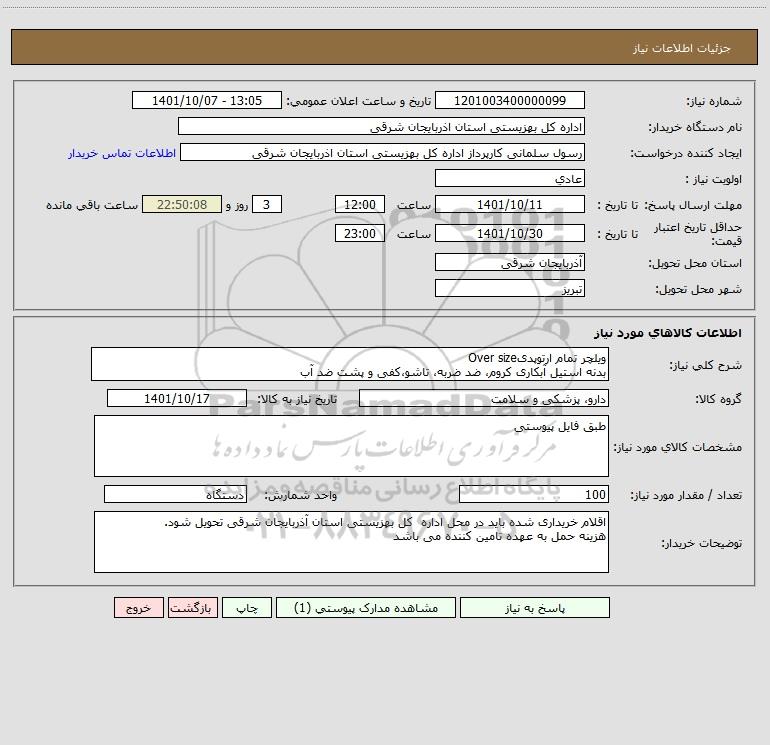Screen dimensions: 770x745
Task: Click label حداقل تاریخ اعتبار قیمت
Action: click(698, 234)
